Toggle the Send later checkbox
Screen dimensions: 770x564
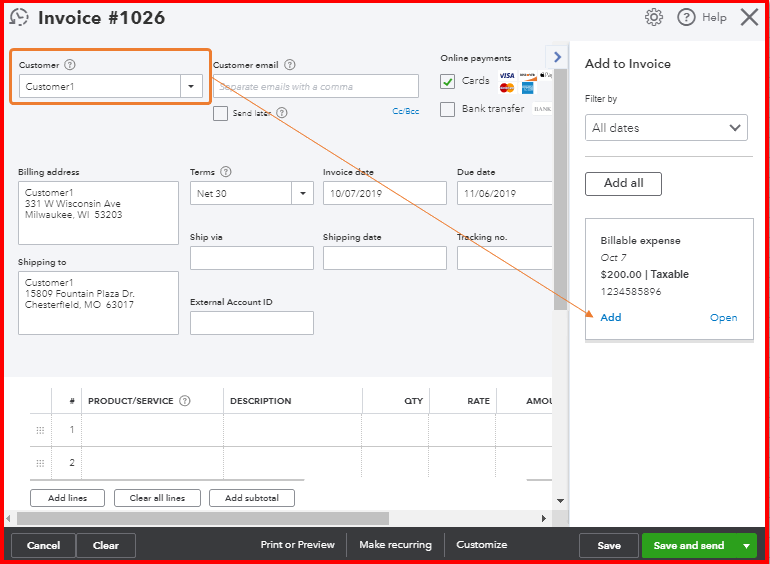tap(220, 113)
